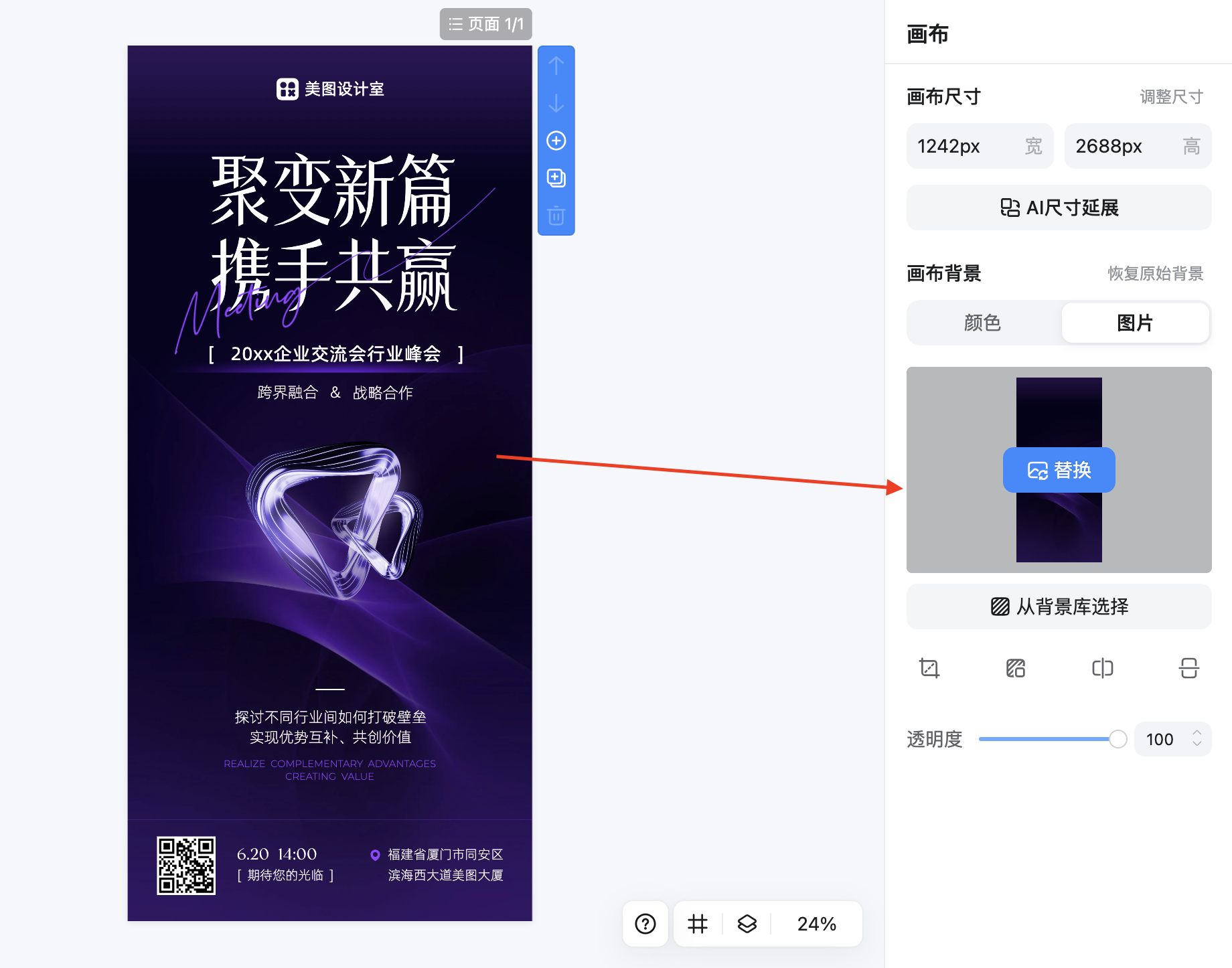Click the AI尺寸延展 button

coord(1059,208)
